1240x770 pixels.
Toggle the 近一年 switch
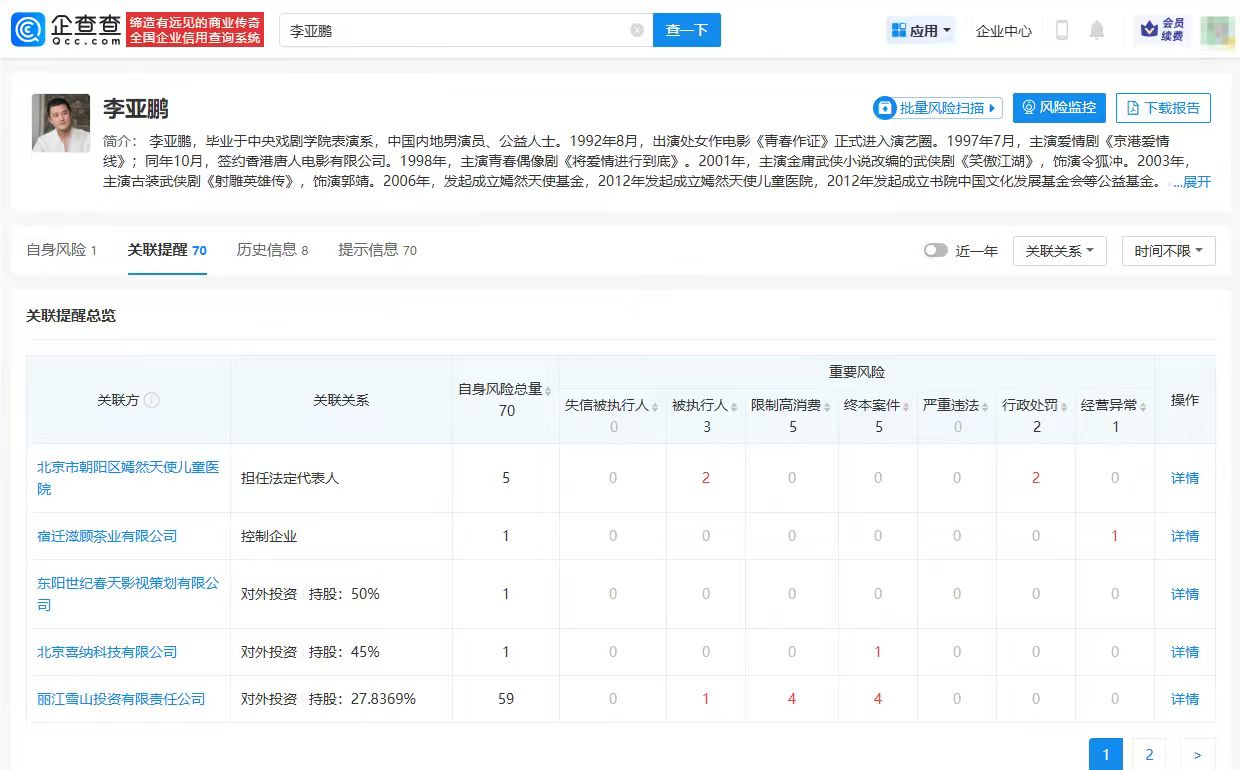pos(936,251)
